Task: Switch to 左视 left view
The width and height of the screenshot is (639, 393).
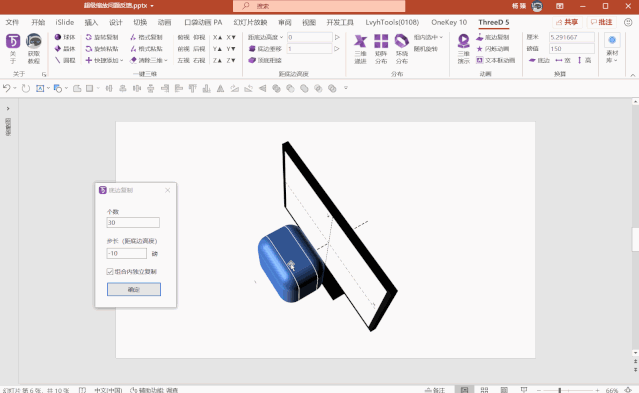Action: 183,60
